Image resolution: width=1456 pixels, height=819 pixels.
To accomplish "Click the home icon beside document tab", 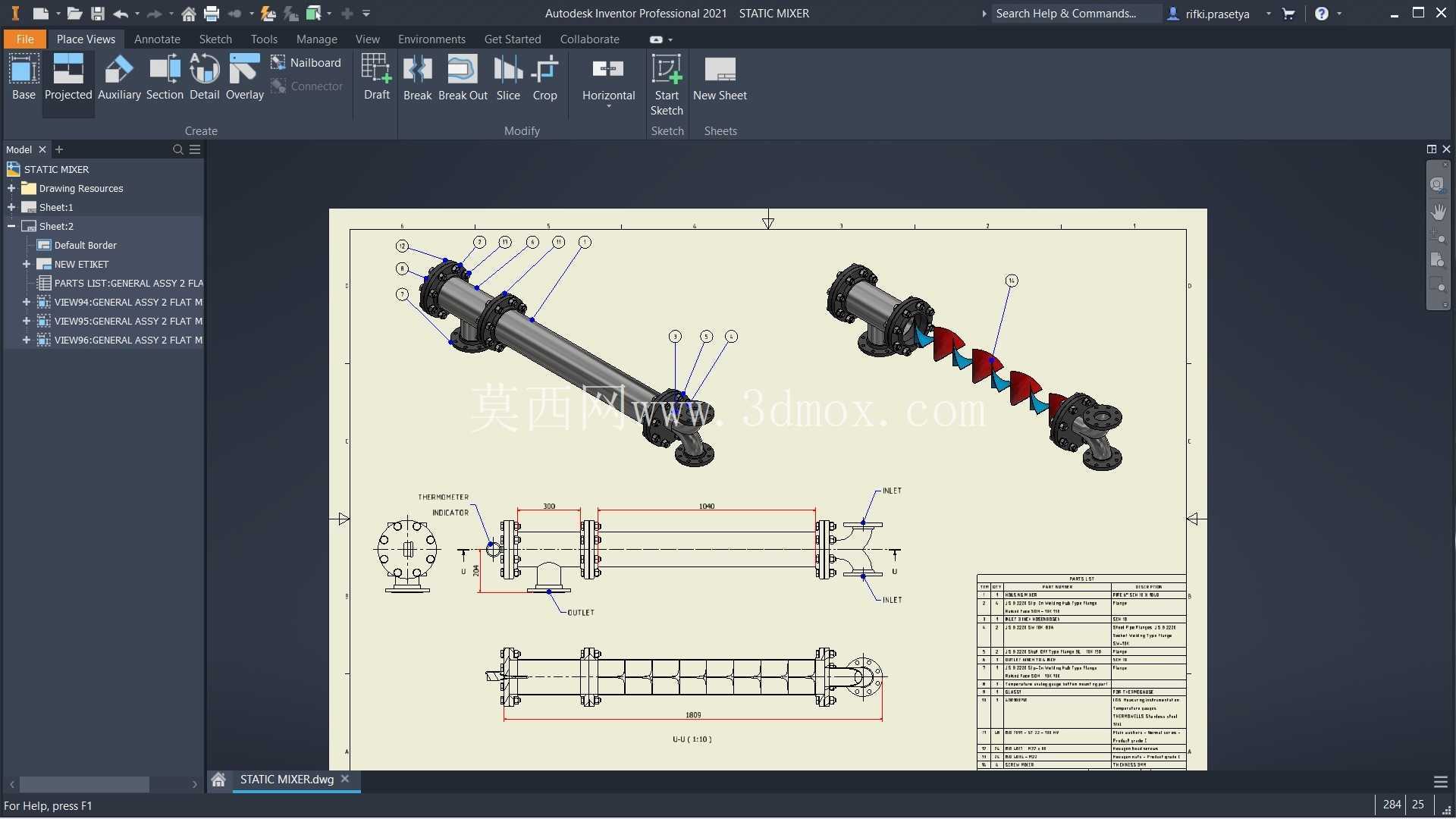I will tap(218, 780).
